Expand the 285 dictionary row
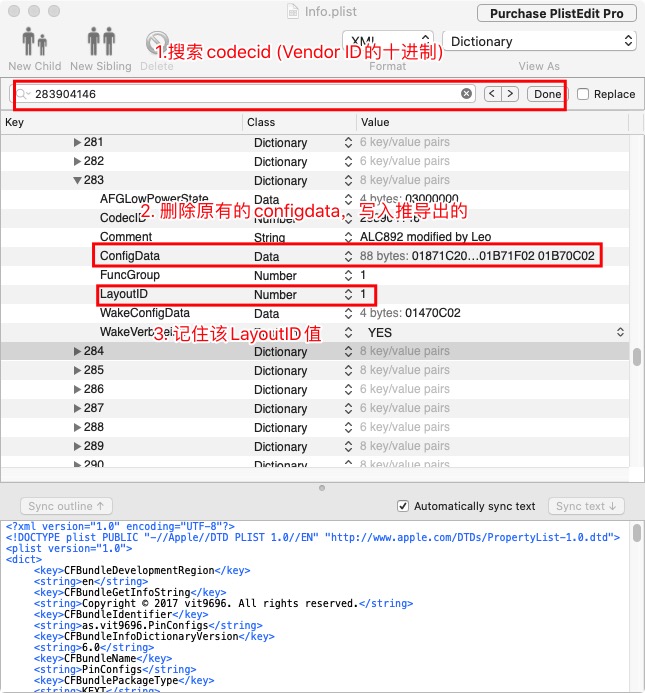This screenshot has width=645, height=693. (77, 370)
